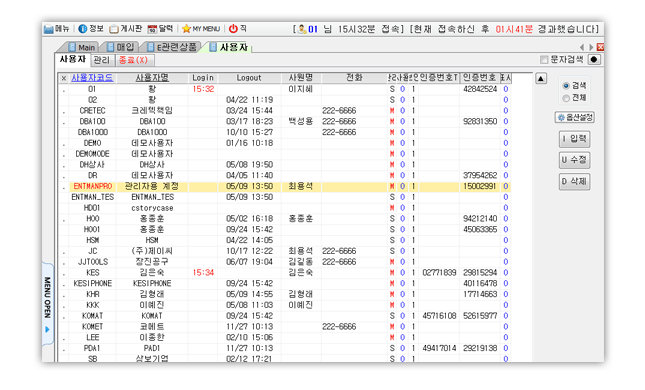This screenshot has height=390, width=645.
Task: Click the Login column header
Action: tap(203, 78)
